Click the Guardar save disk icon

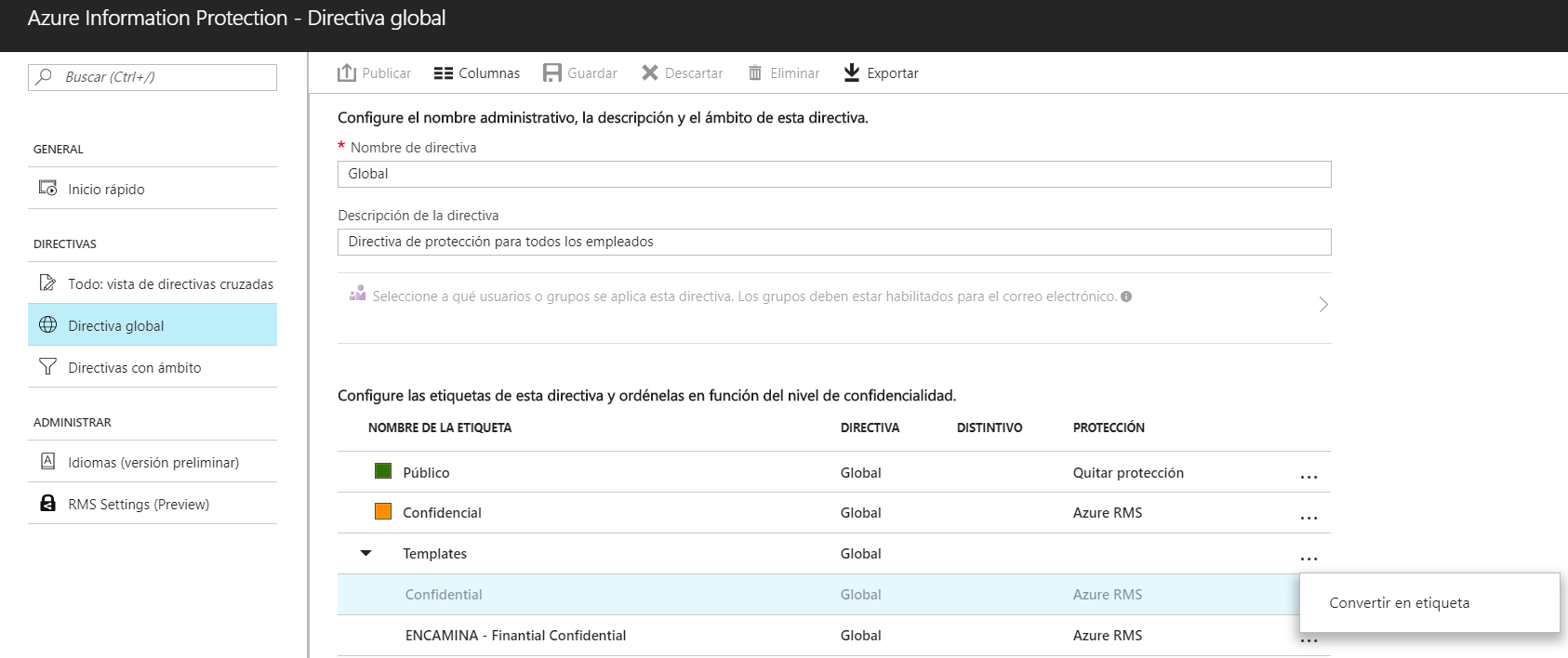[552, 72]
